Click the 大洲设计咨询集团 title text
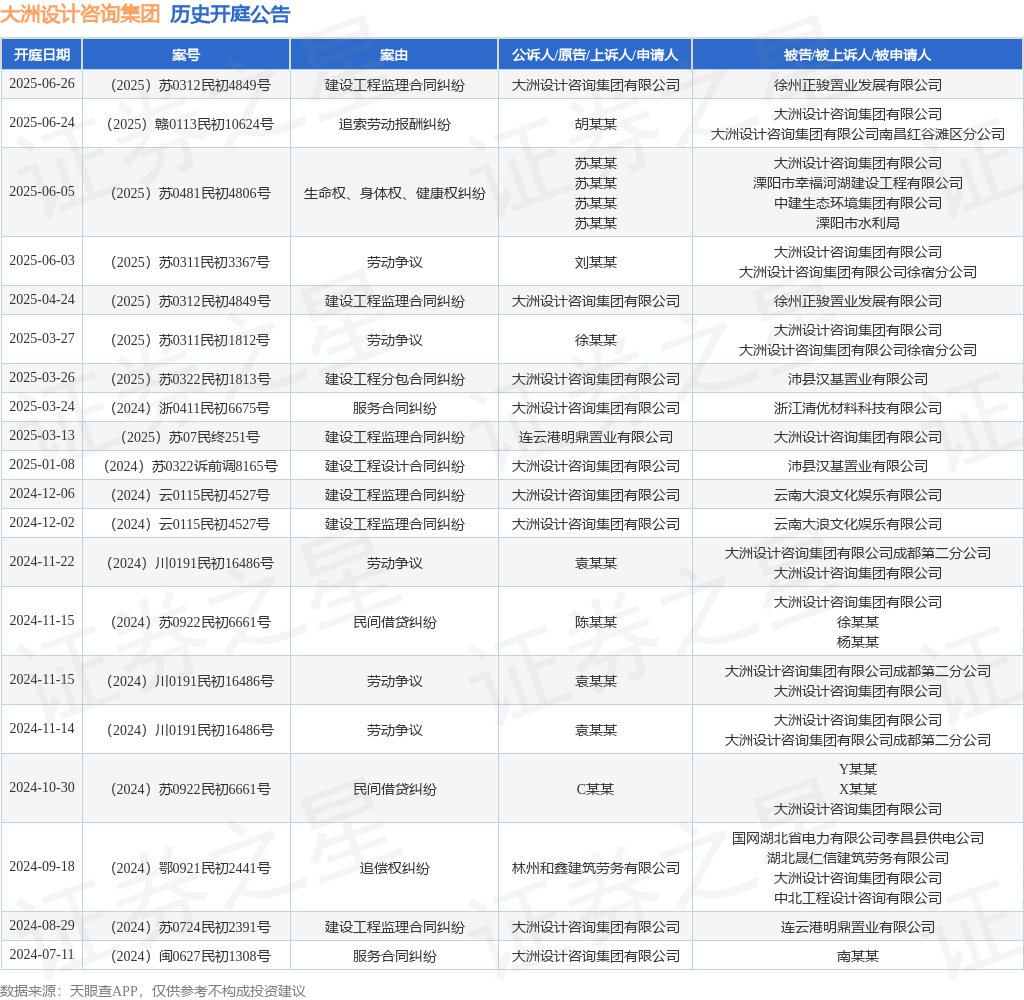 pos(80,14)
